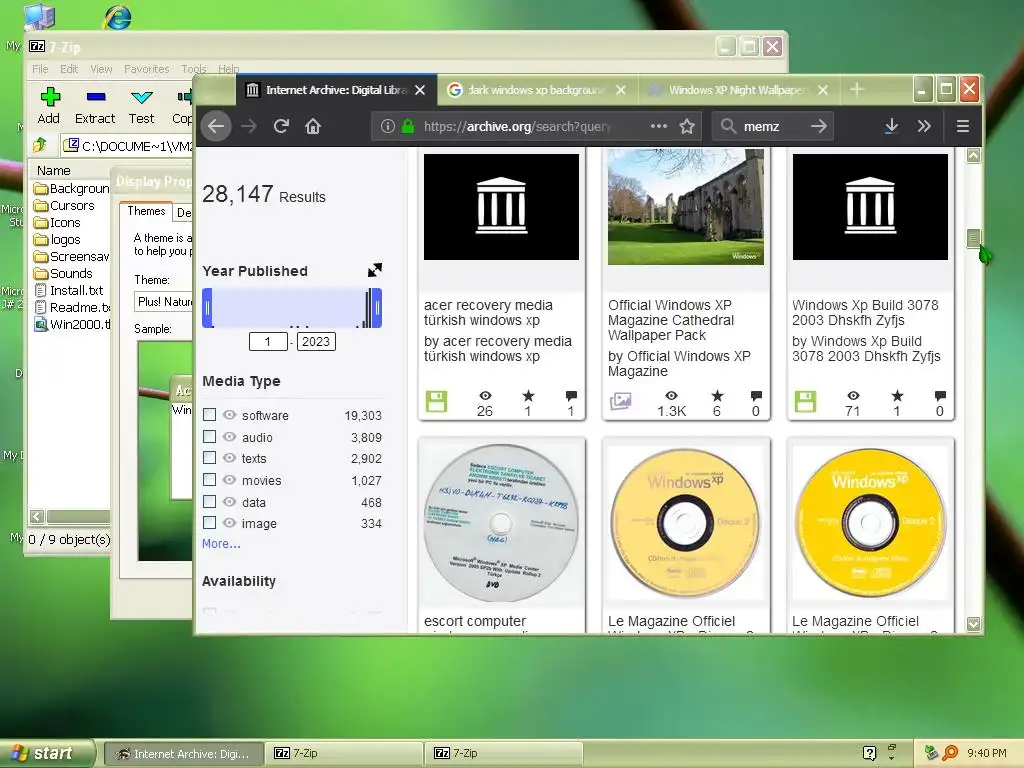Click the forward navigation arrow

point(249,126)
